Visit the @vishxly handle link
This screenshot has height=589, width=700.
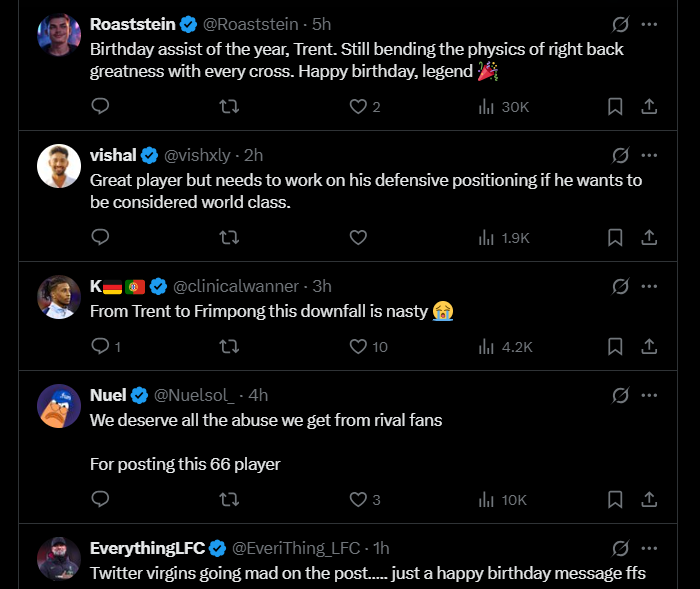pos(199,155)
